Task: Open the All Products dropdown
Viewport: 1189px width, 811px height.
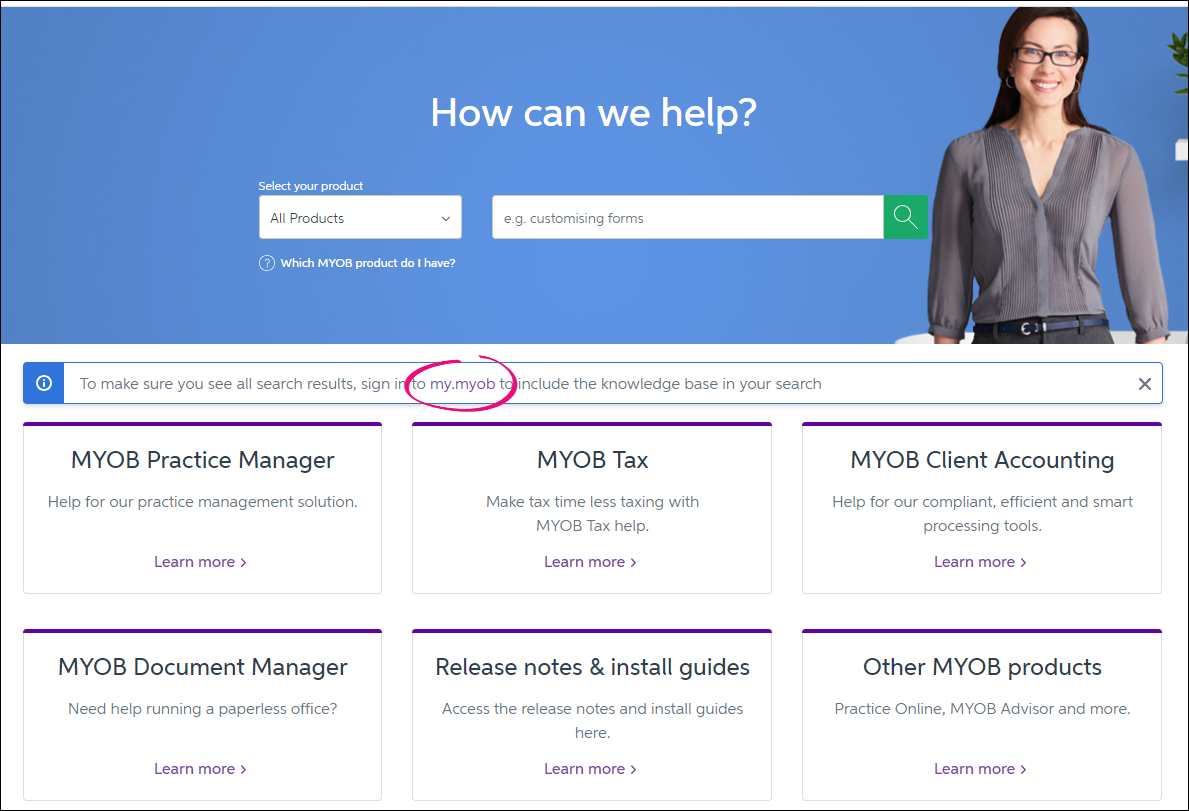Action: pos(360,218)
